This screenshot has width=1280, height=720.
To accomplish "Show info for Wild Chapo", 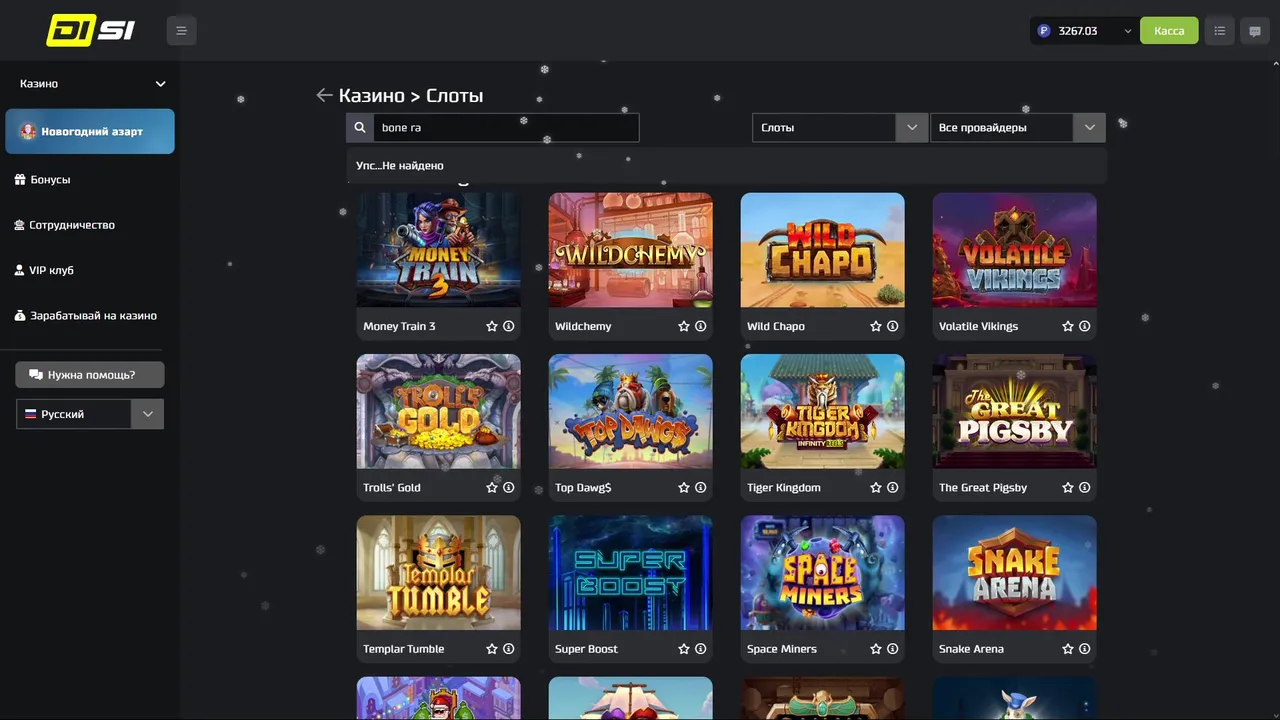I will (892, 326).
